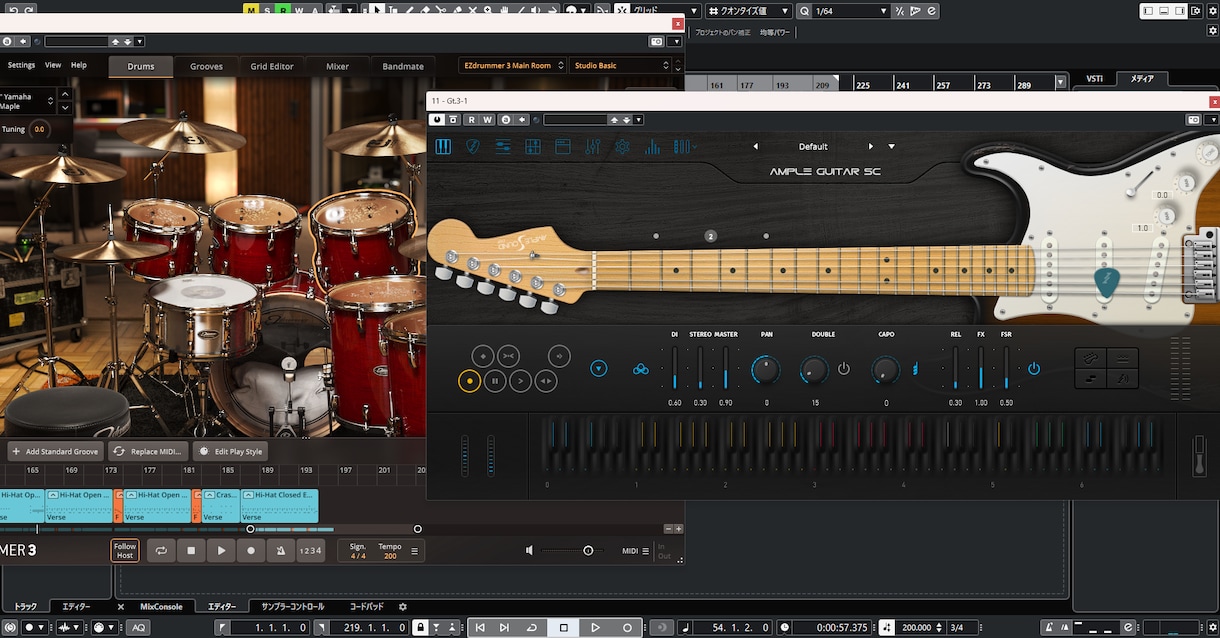Viewport: 1220px width, 638px height.
Task: Open EZdrummer Settings menu
Action: click(x=21, y=65)
